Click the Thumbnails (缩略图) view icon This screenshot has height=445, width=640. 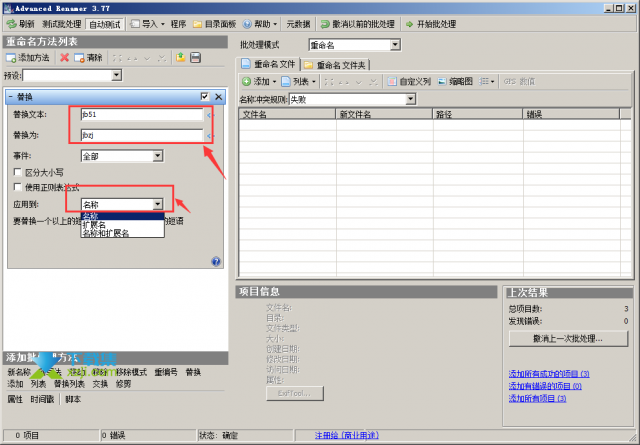(x=442, y=82)
